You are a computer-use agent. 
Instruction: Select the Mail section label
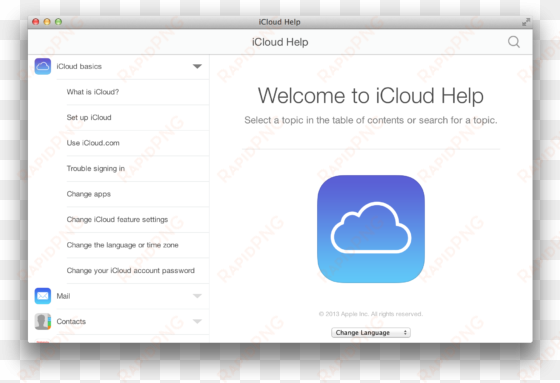click(x=63, y=296)
